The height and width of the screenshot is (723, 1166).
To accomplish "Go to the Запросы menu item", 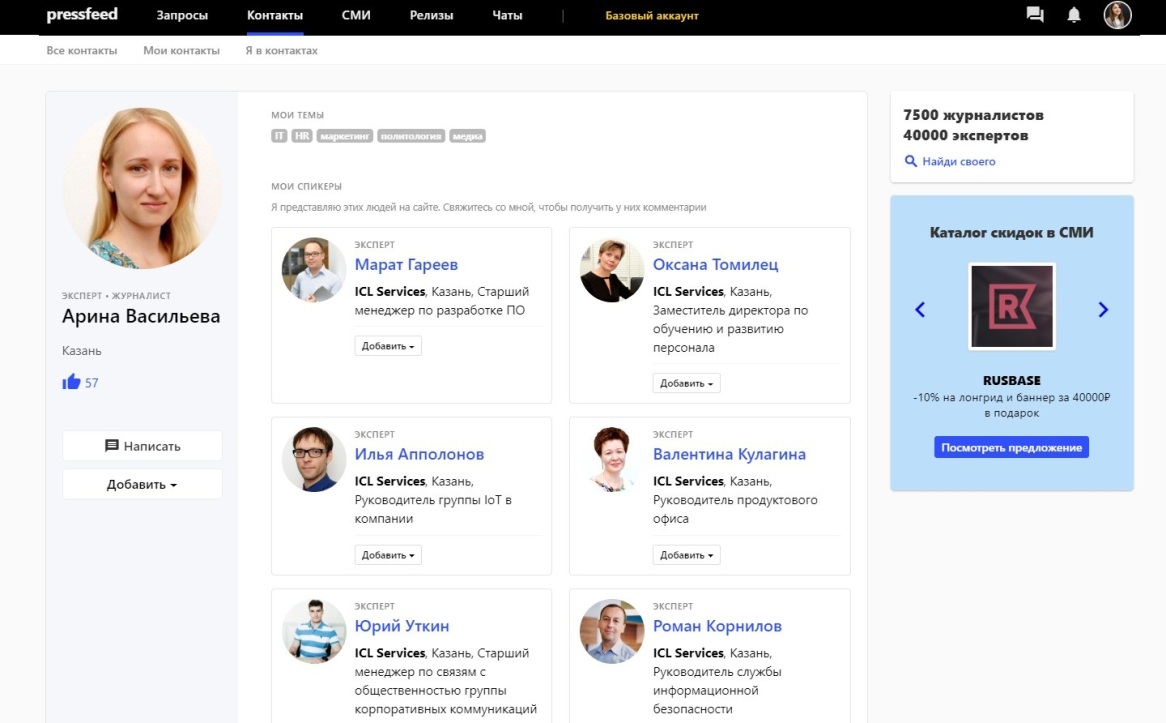I will [x=181, y=15].
